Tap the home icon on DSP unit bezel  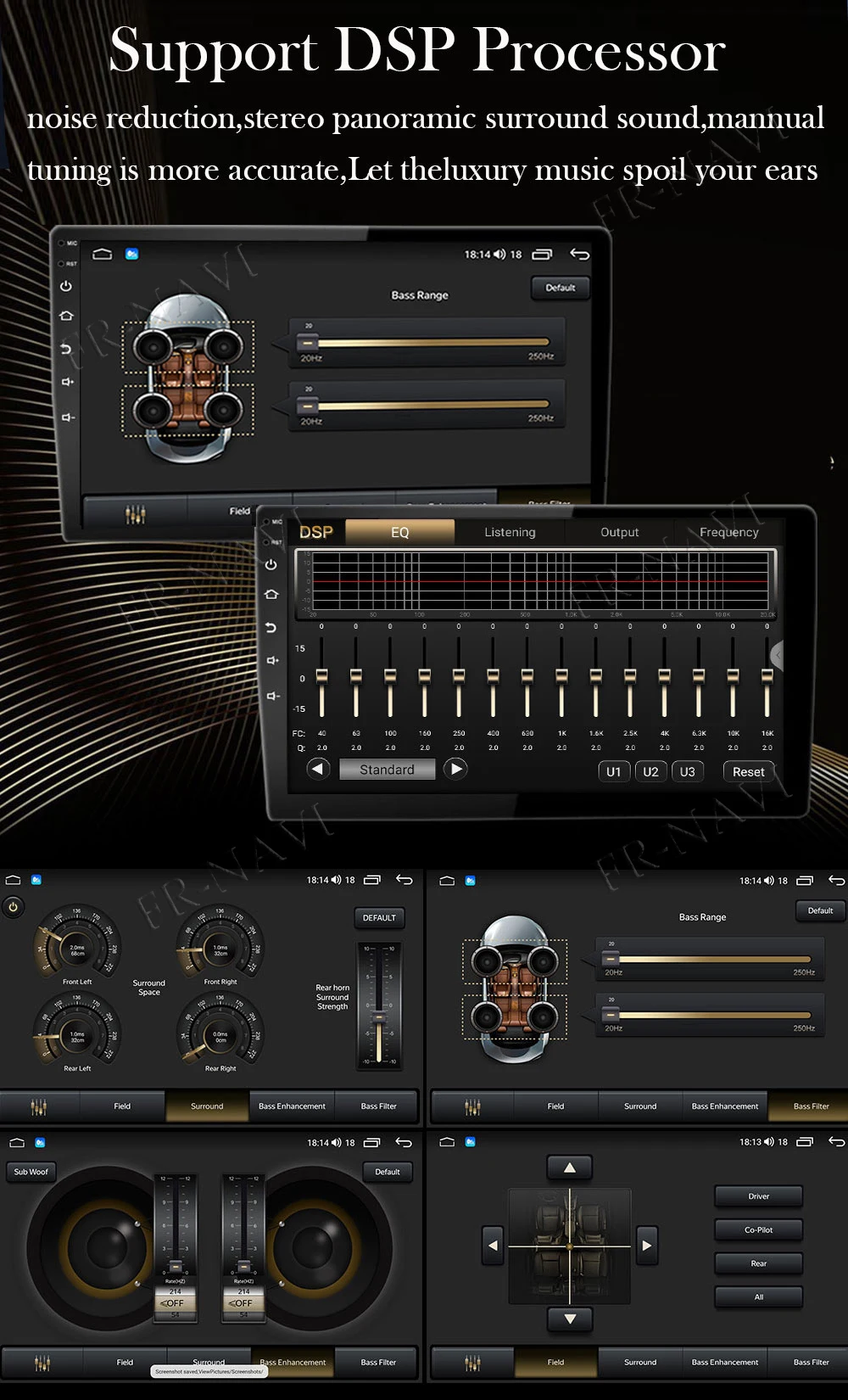[271, 595]
